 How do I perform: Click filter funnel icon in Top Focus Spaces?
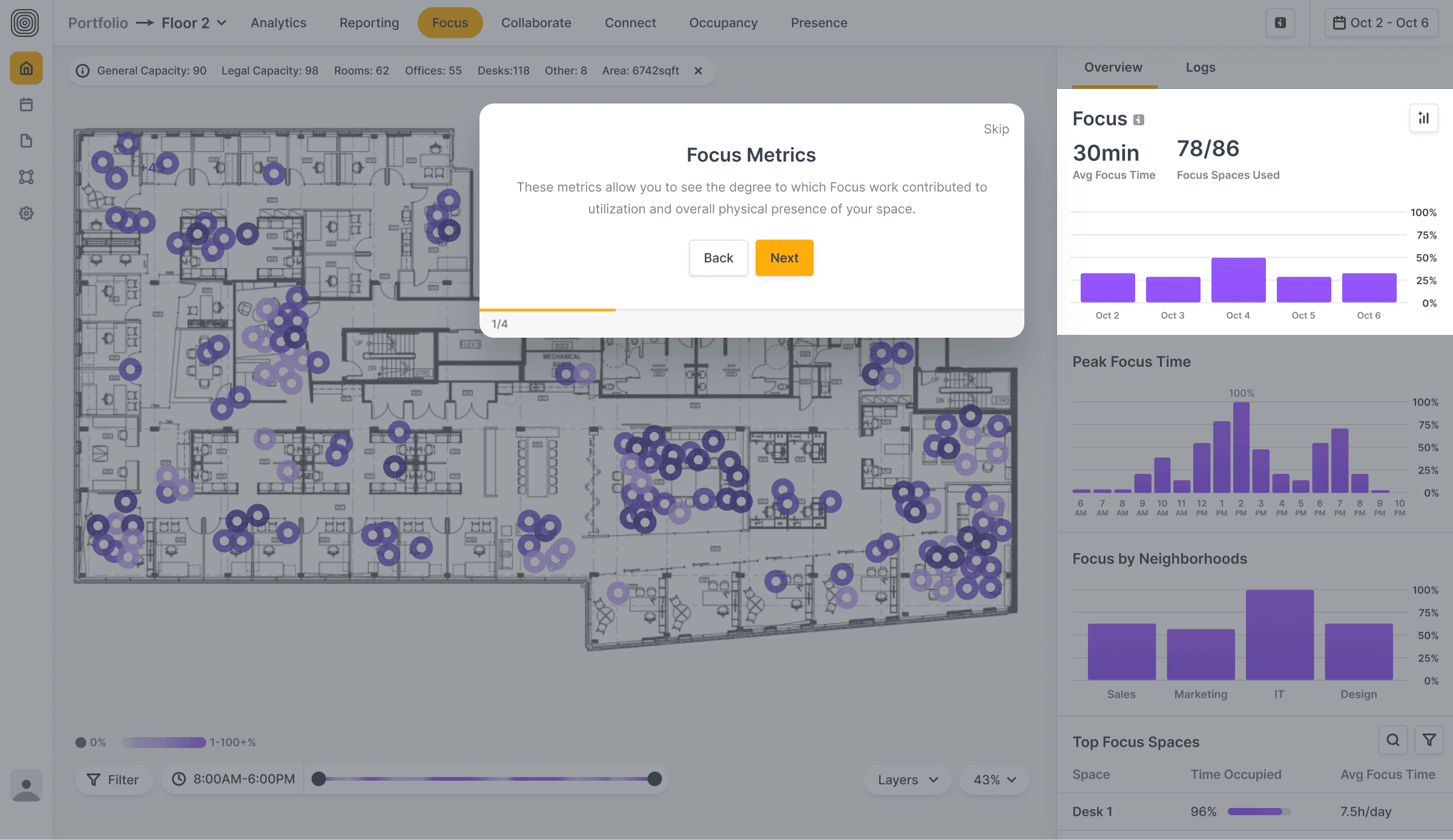point(1429,740)
